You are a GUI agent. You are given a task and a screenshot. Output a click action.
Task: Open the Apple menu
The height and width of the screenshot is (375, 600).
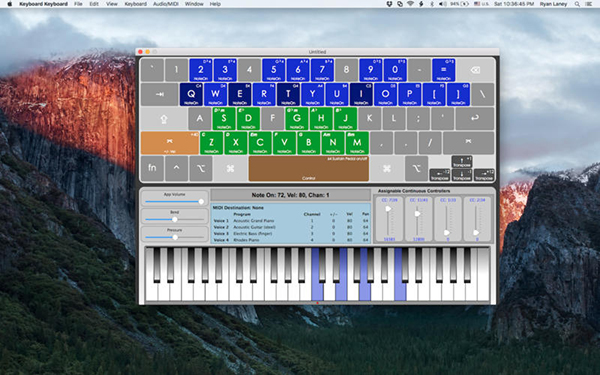[10, 4]
